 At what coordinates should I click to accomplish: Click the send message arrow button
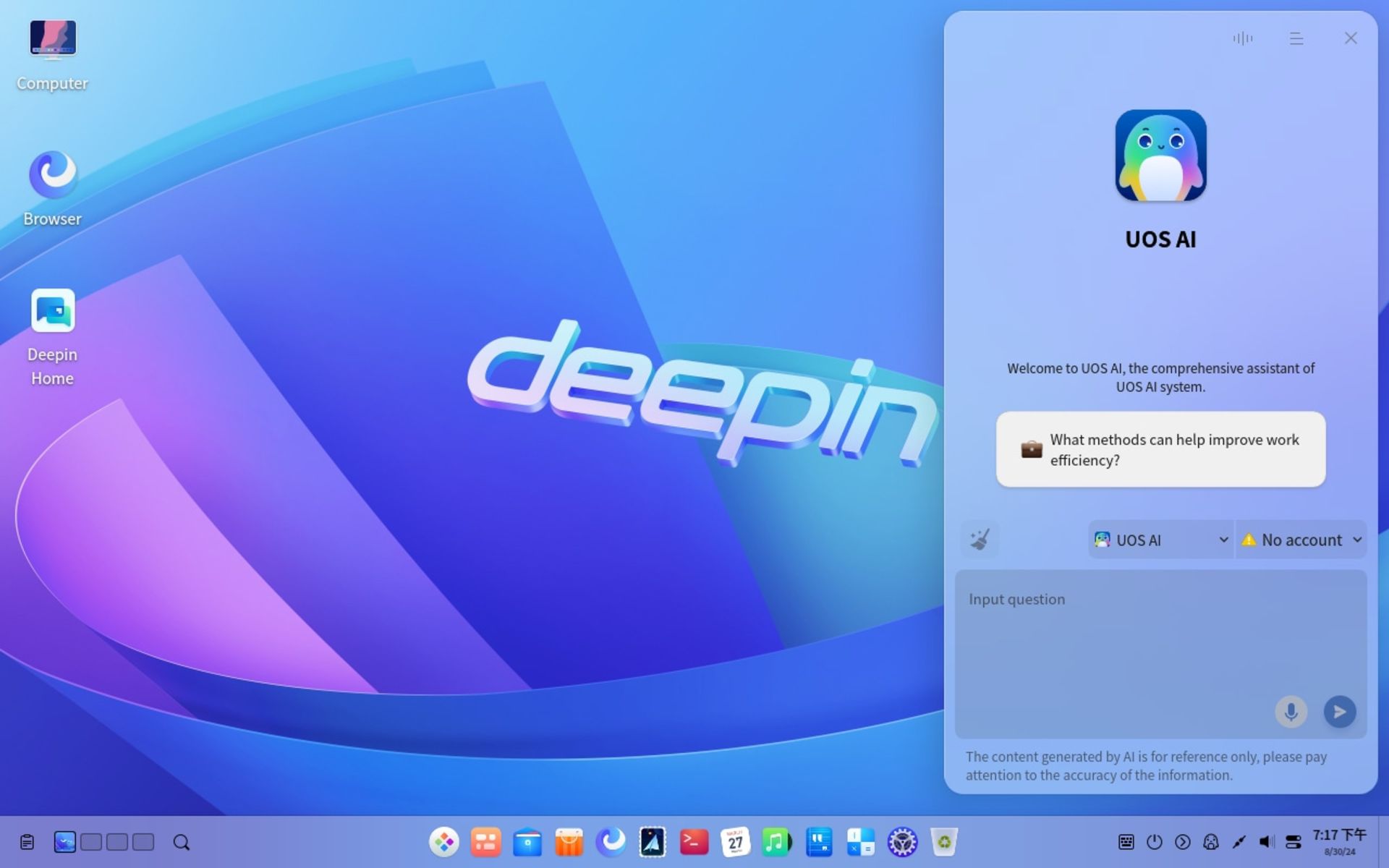click(x=1339, y=711)
